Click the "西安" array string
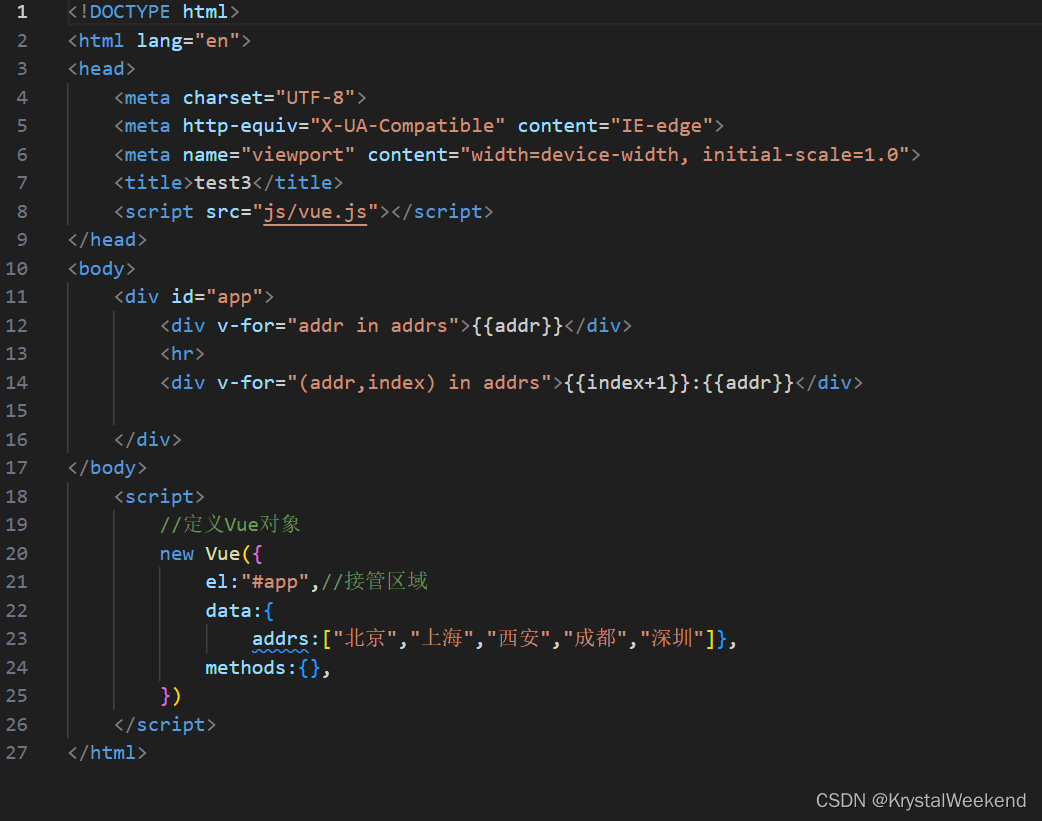 [518, 639]
